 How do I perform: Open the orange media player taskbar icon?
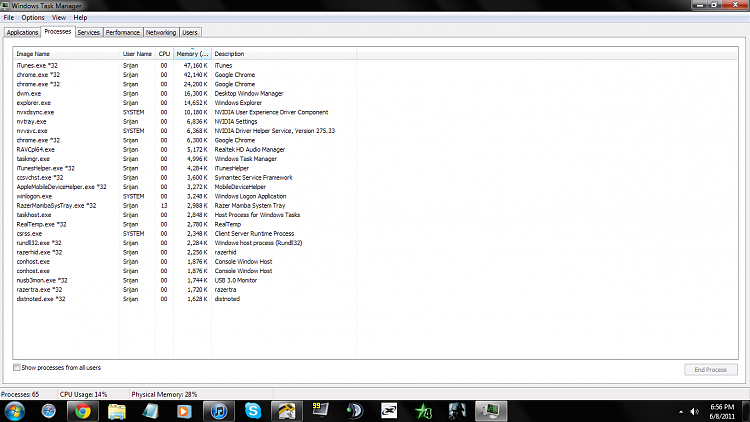point(184,411)
